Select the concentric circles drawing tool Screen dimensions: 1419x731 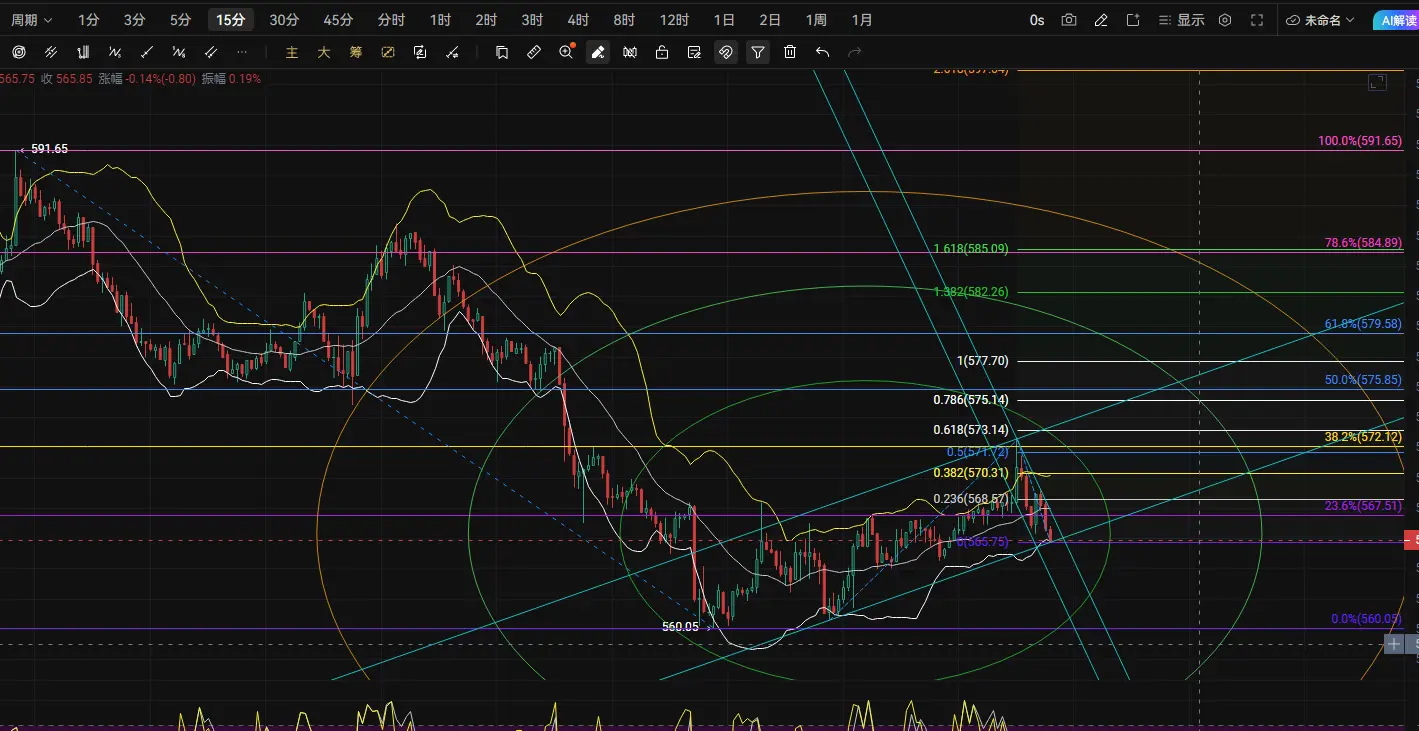19,52
